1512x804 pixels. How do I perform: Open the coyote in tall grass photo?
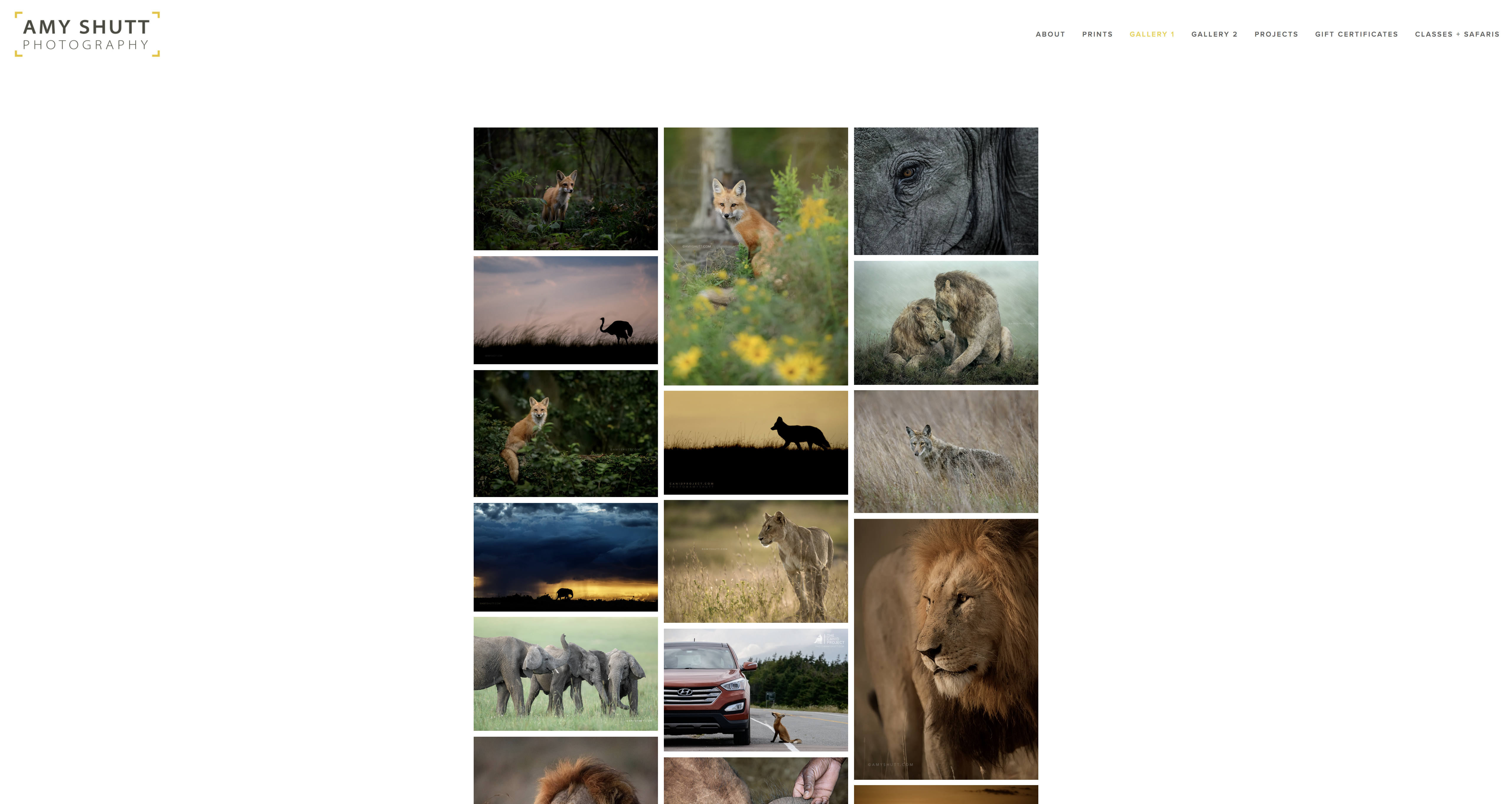[x=946, y=452]
